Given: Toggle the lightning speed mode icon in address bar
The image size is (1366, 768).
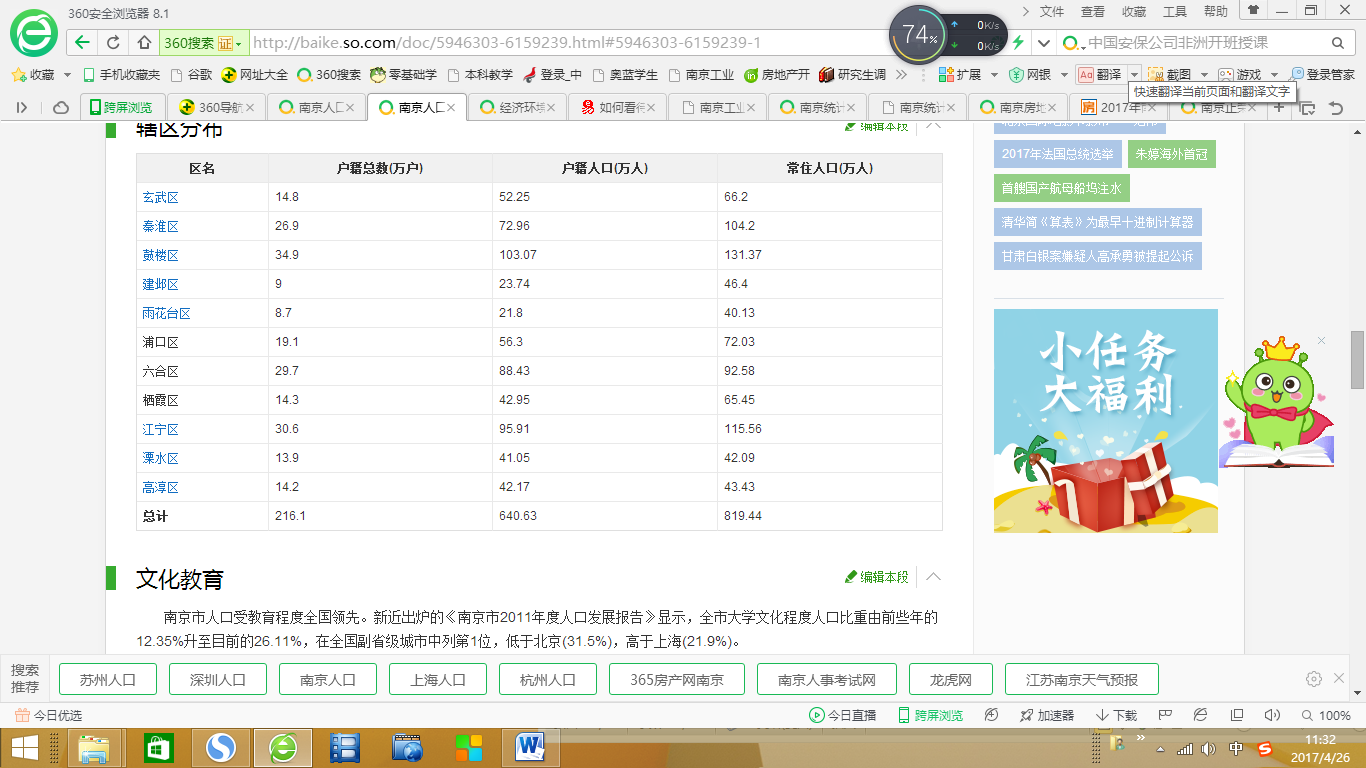Looking at the screenshot, I should pos(1018,43).
